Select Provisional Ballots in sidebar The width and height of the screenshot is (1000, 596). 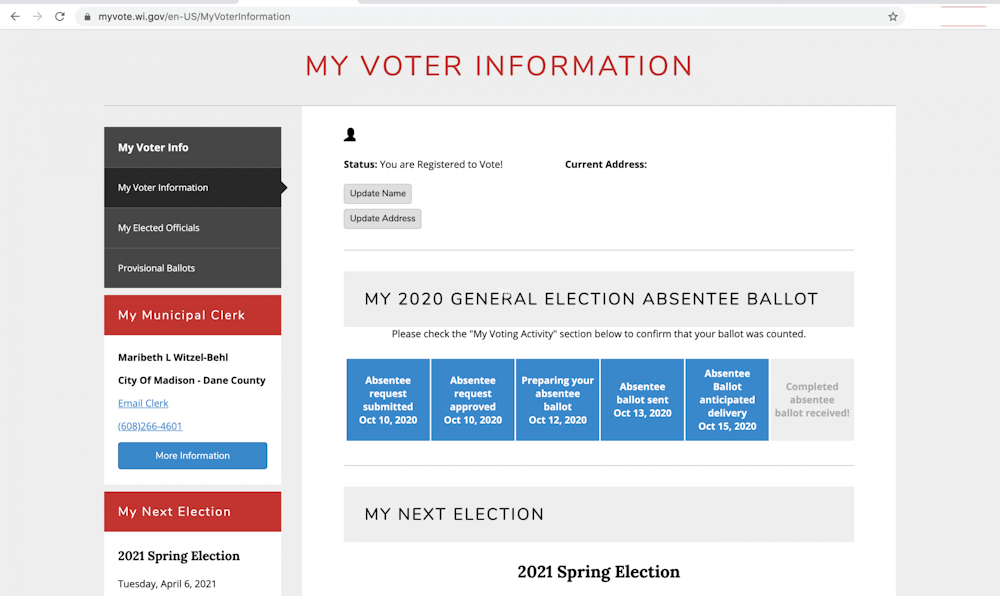(x=157, y=268)
